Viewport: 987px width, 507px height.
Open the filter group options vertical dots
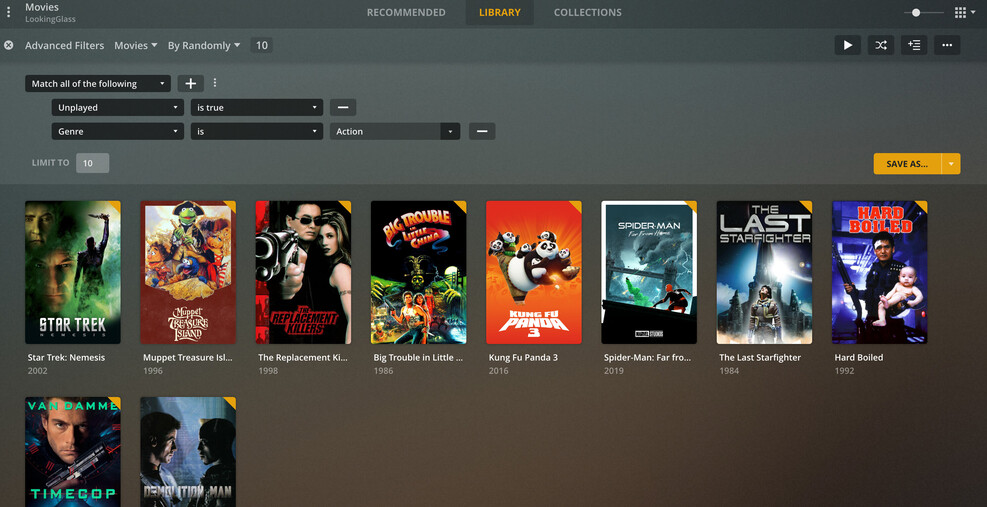pos(215,83)
